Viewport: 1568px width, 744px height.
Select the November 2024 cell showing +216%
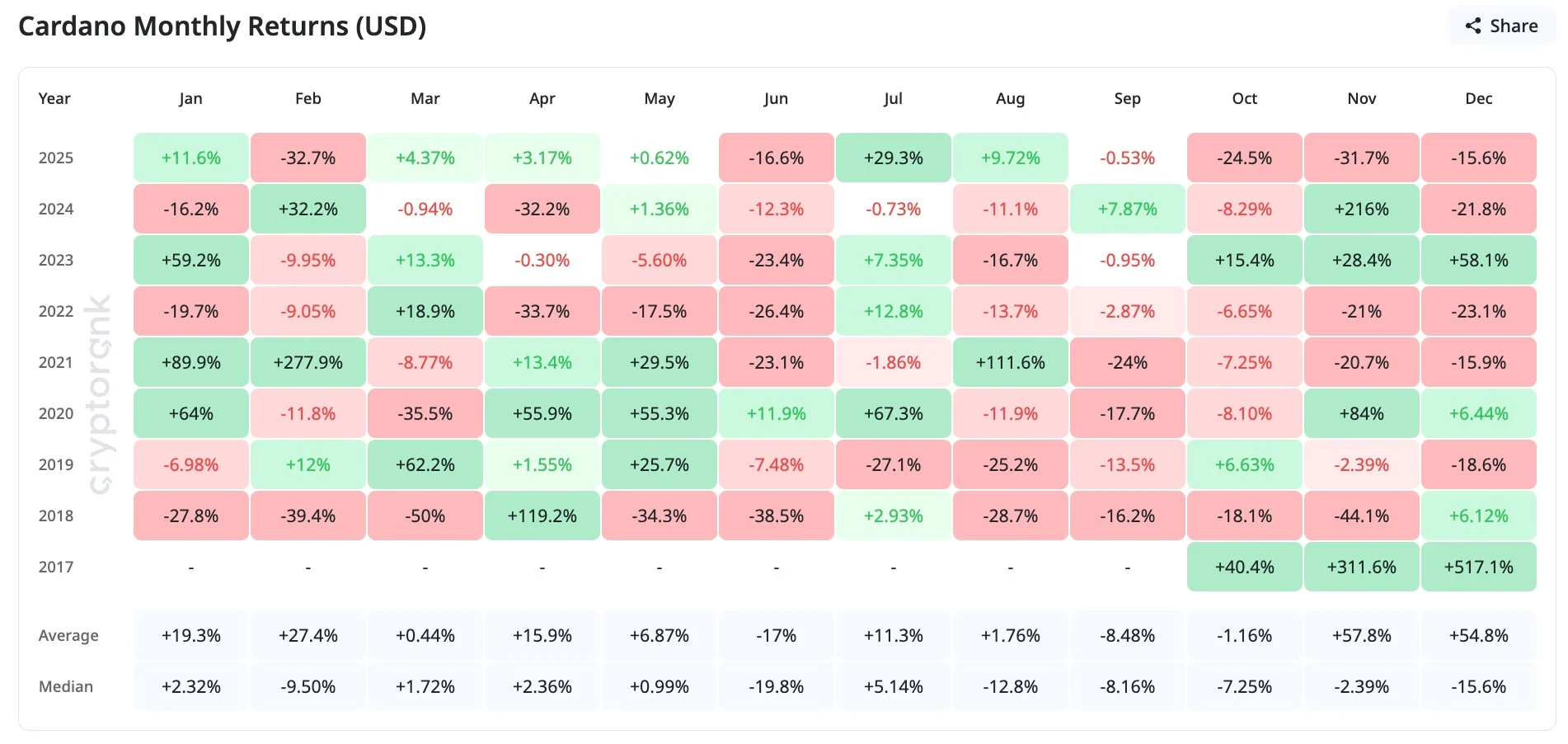(1361, 209)
